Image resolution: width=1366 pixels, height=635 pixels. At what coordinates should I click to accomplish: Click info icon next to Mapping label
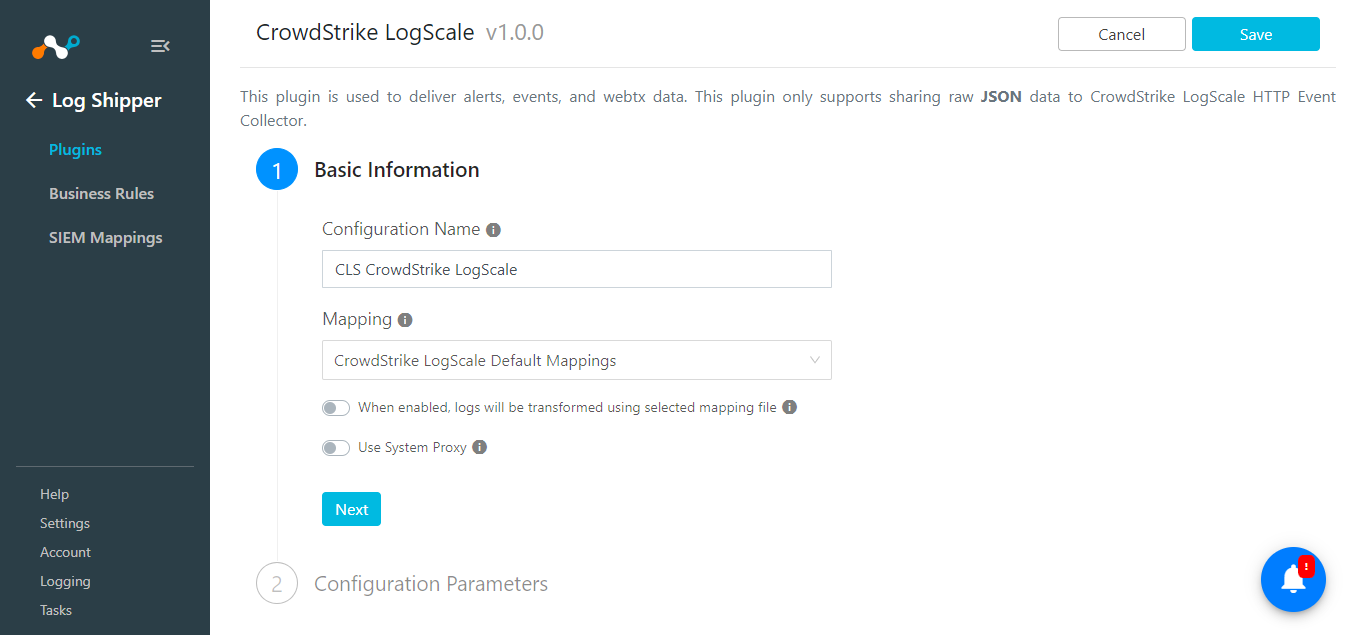tap(405, 320)
